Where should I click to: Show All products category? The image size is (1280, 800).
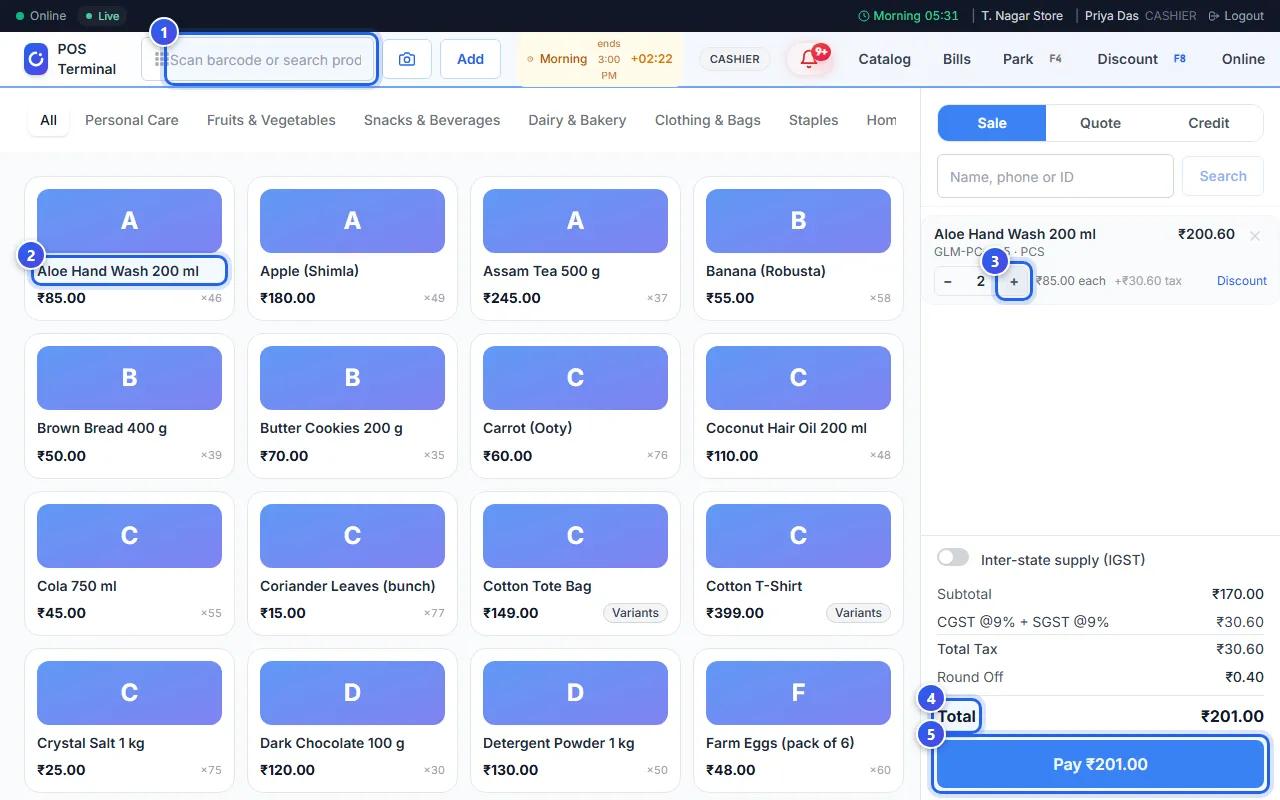coord(48,120)
